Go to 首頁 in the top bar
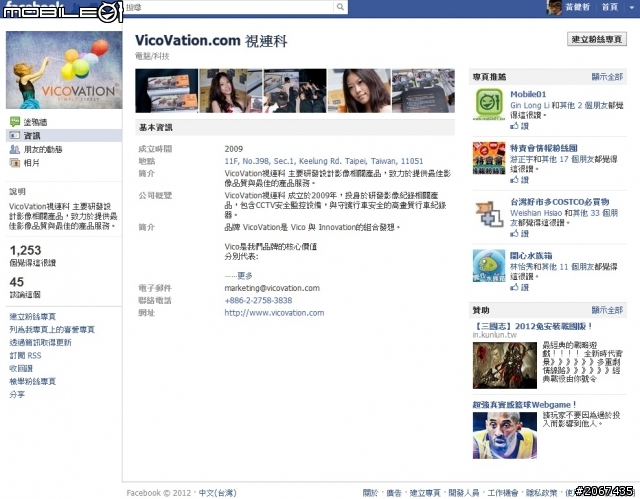640x499 pixels. [x=610, y=7]
